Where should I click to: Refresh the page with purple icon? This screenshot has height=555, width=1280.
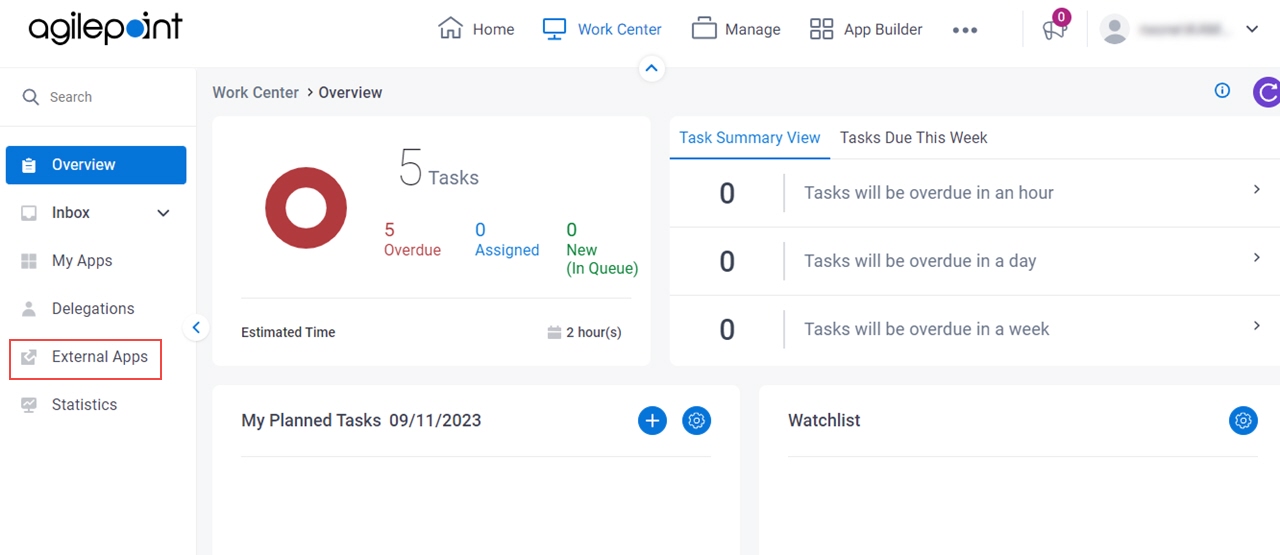coord(1267,93)
